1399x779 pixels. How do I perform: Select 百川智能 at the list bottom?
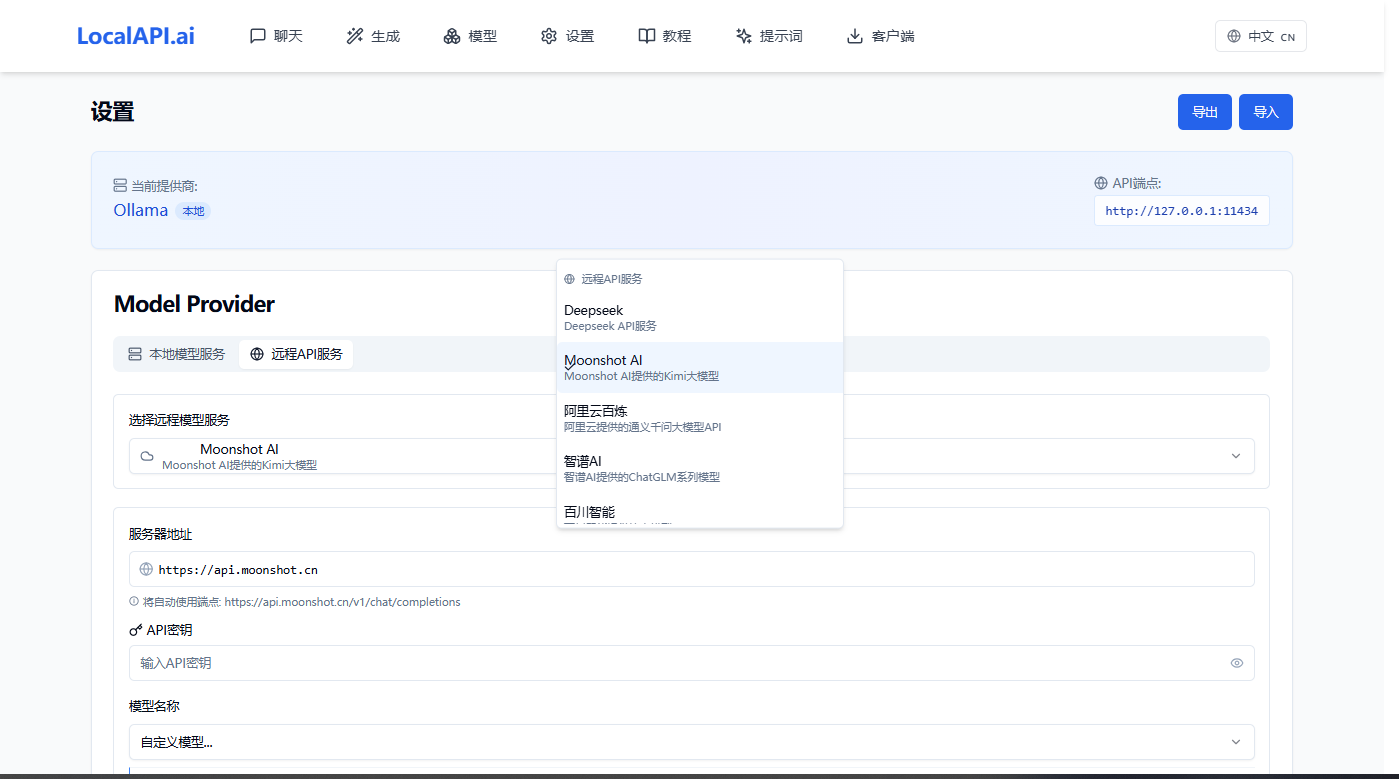pyautogui.click(x=700, y=511)
